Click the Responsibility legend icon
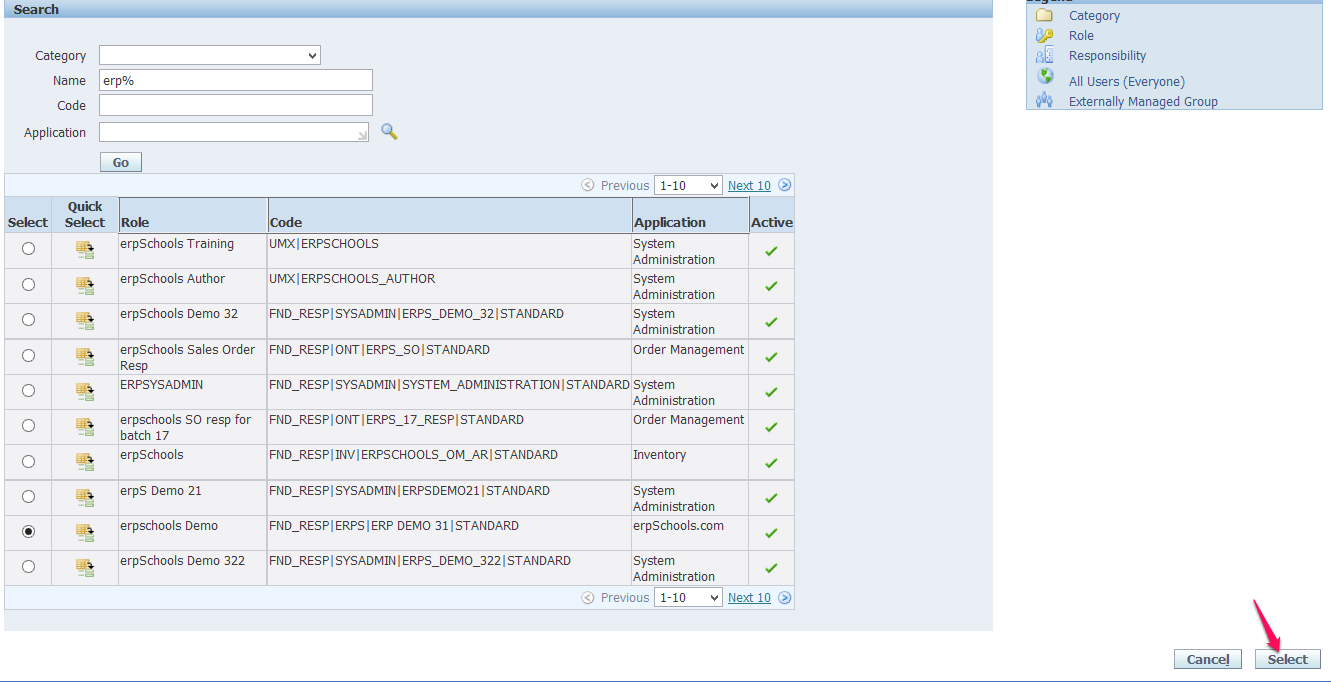The height and width of the screenshot is (682, 1331). tap(1044, 55)
